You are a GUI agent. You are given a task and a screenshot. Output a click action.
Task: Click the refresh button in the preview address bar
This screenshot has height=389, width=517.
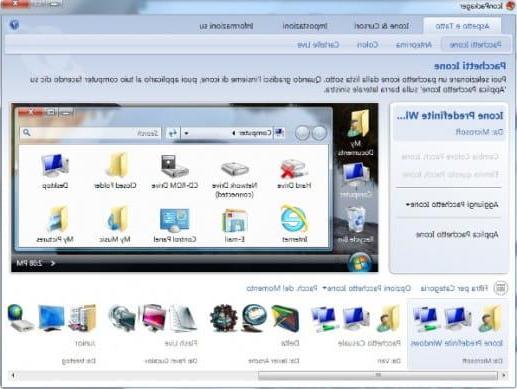point(173,133)
